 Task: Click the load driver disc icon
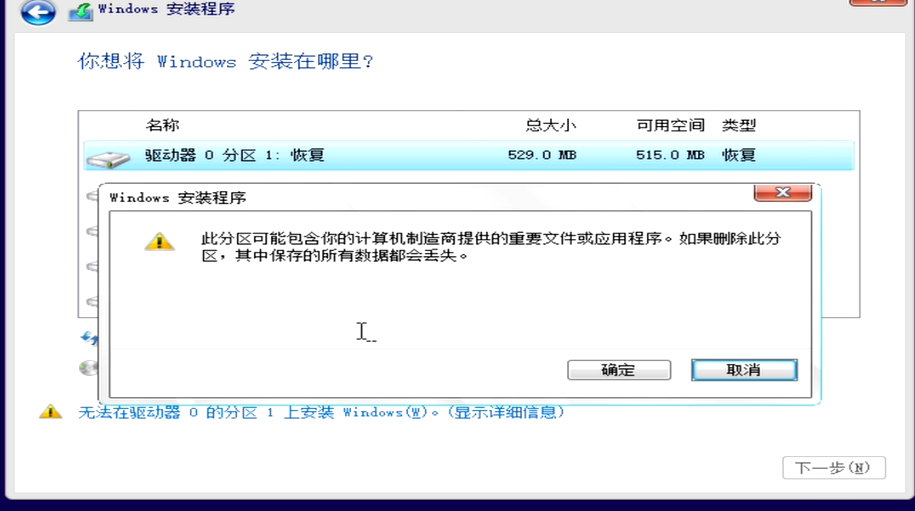point(88,368)
